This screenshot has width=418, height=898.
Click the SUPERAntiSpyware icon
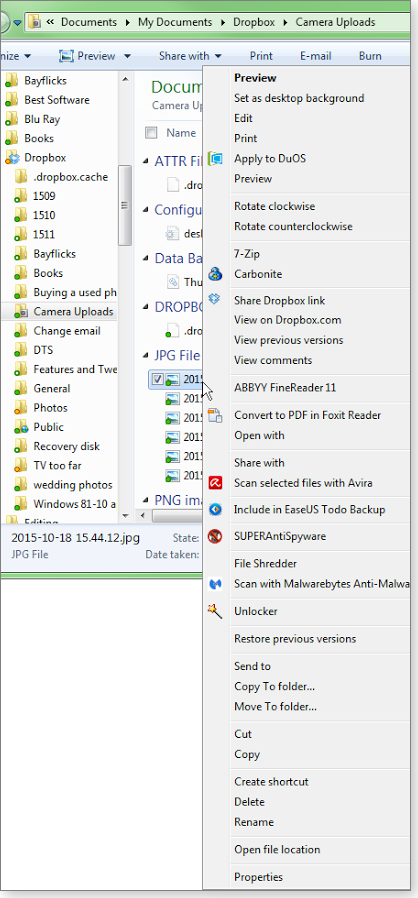pos(215,537)
